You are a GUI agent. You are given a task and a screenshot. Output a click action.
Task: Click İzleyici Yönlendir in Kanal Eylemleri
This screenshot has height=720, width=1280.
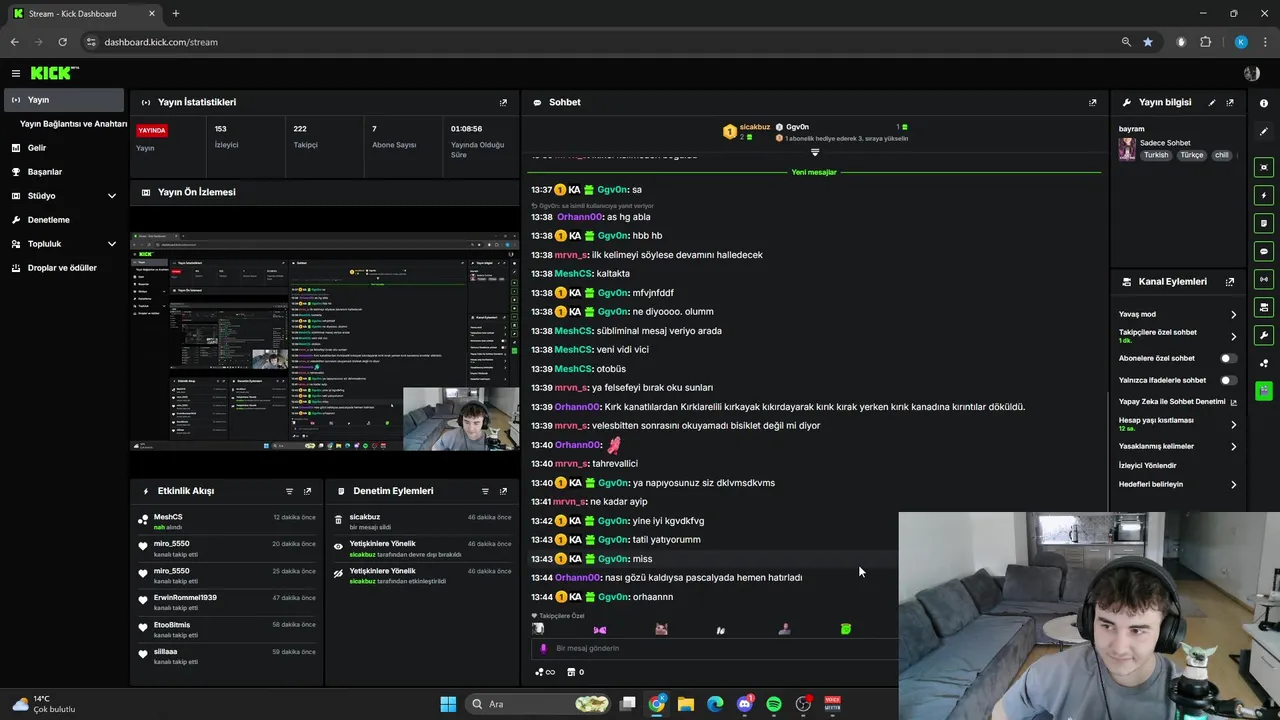(1147, 465)
